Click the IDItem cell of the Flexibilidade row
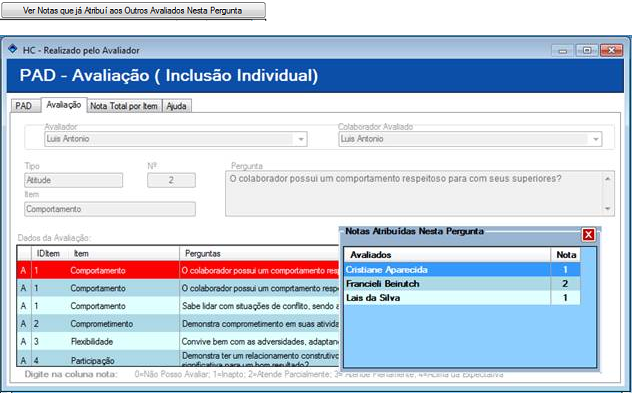 (x=50, y=341)
